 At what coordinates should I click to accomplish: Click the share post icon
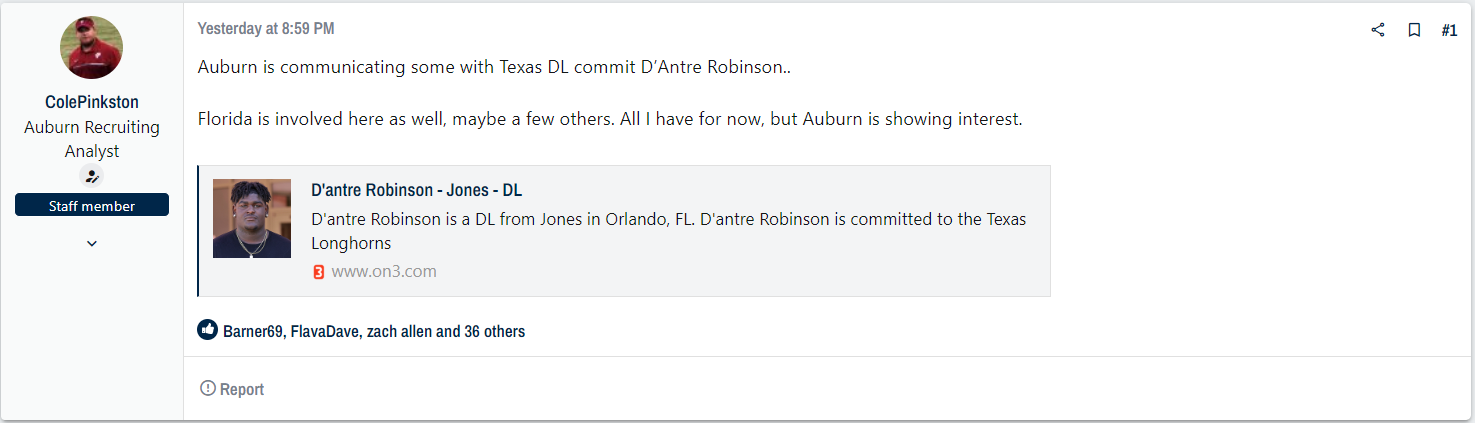click(1378, 30)
